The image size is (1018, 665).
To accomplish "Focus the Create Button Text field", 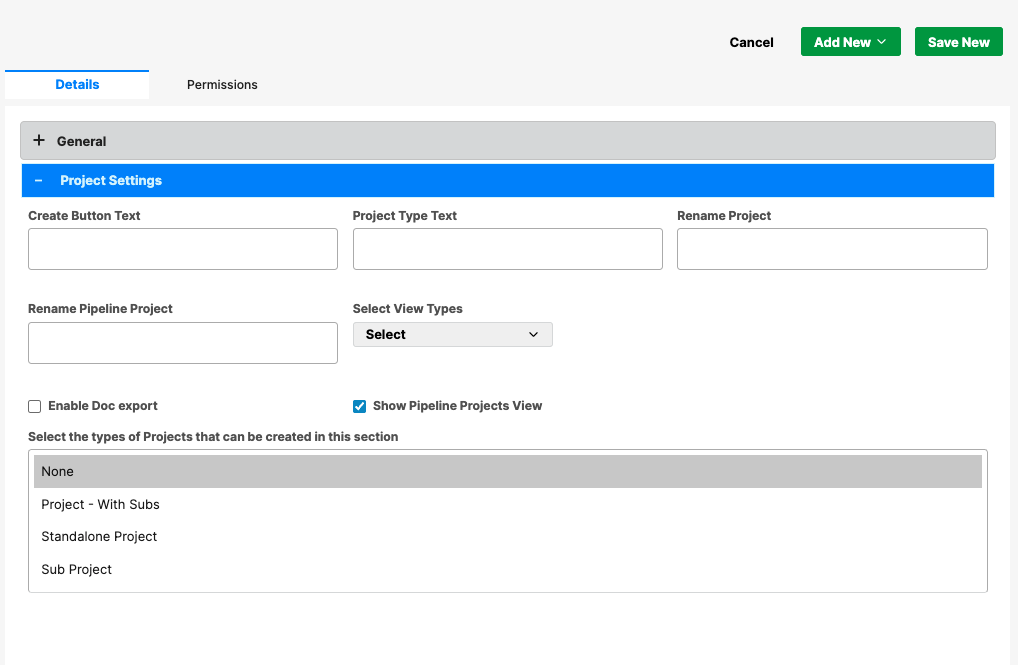I will 183,249.
